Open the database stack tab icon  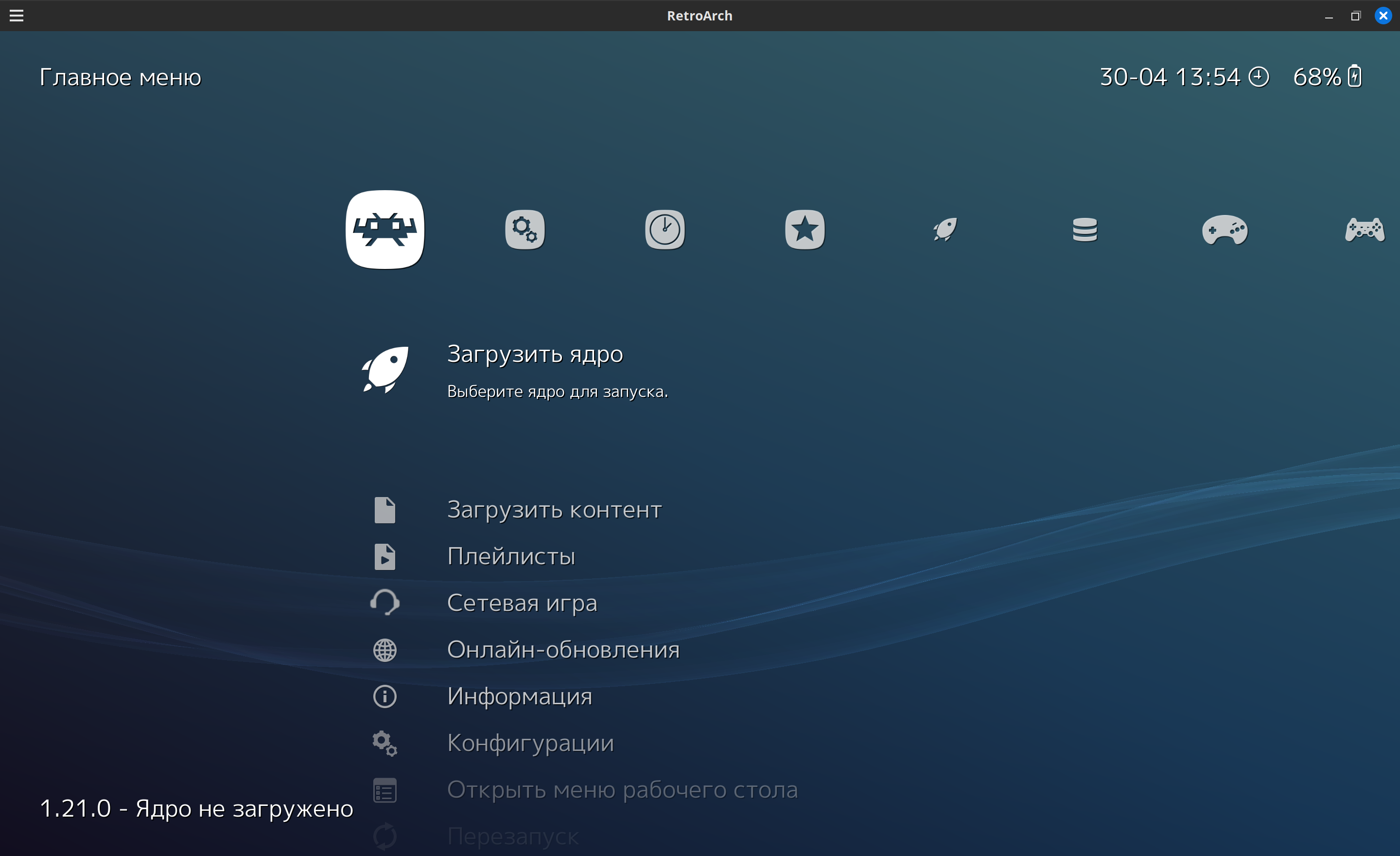[1085, 230]
